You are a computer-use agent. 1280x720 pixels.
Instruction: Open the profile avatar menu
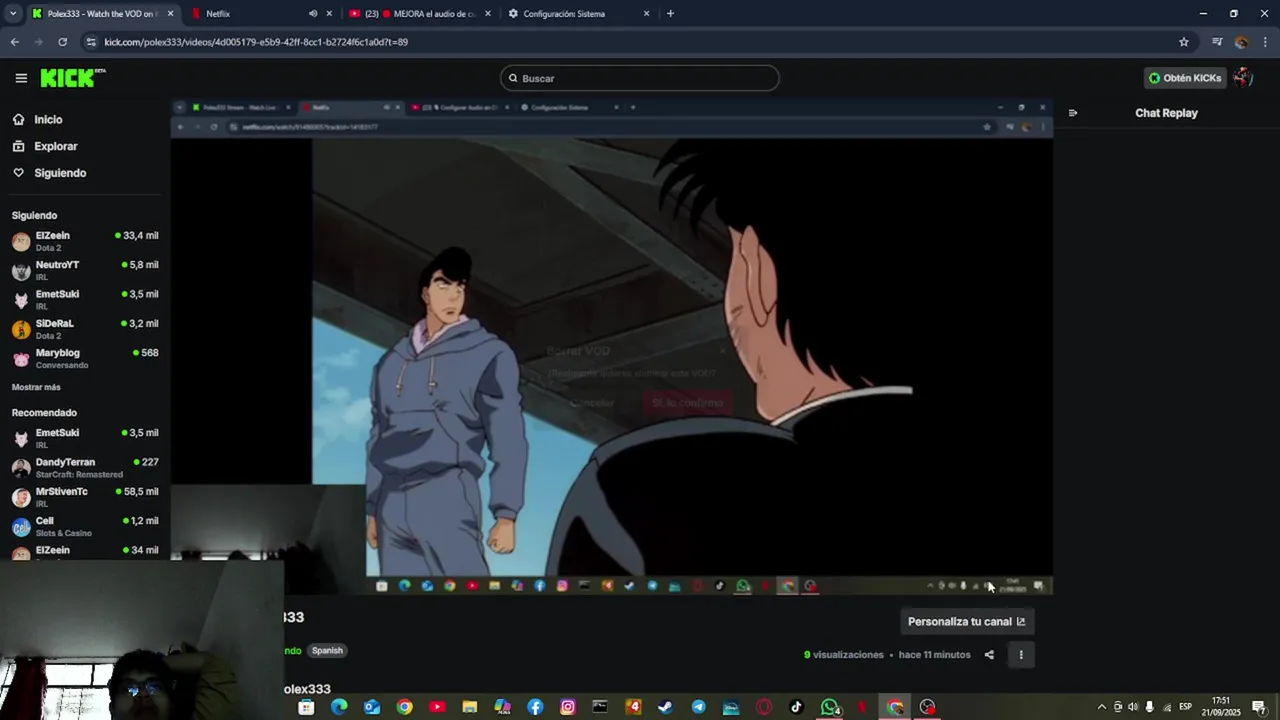click(1243, 78)
